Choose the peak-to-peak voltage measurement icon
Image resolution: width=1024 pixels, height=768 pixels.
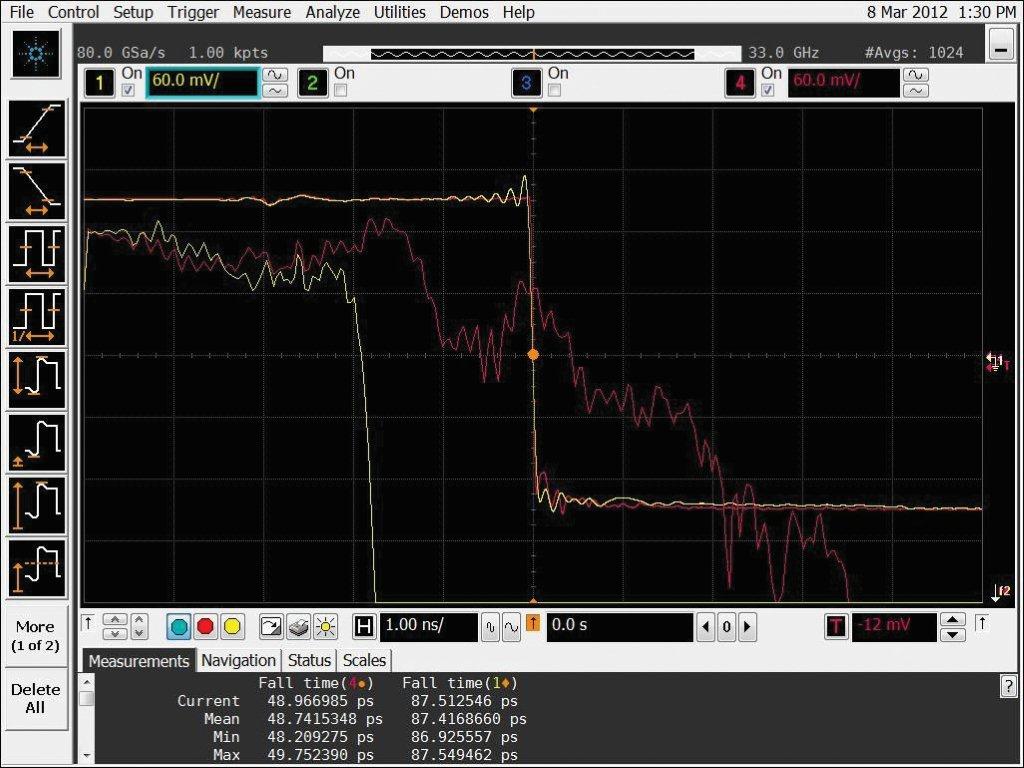[x=38, y=380]
